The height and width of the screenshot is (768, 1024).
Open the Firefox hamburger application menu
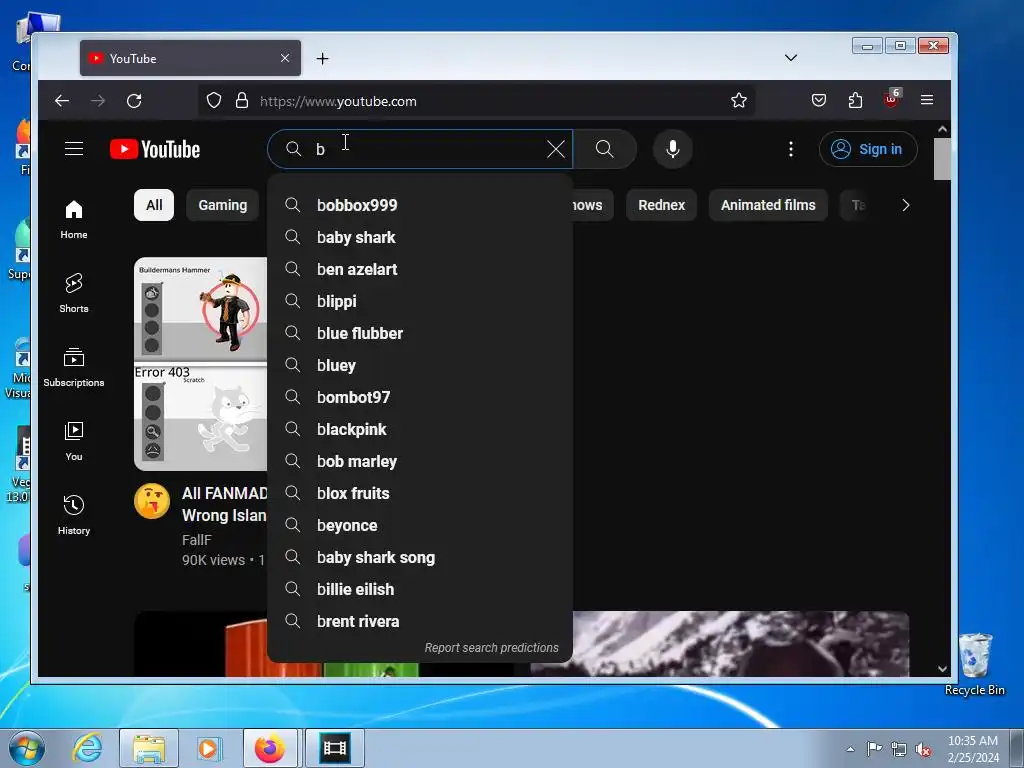tap(927, 100)
